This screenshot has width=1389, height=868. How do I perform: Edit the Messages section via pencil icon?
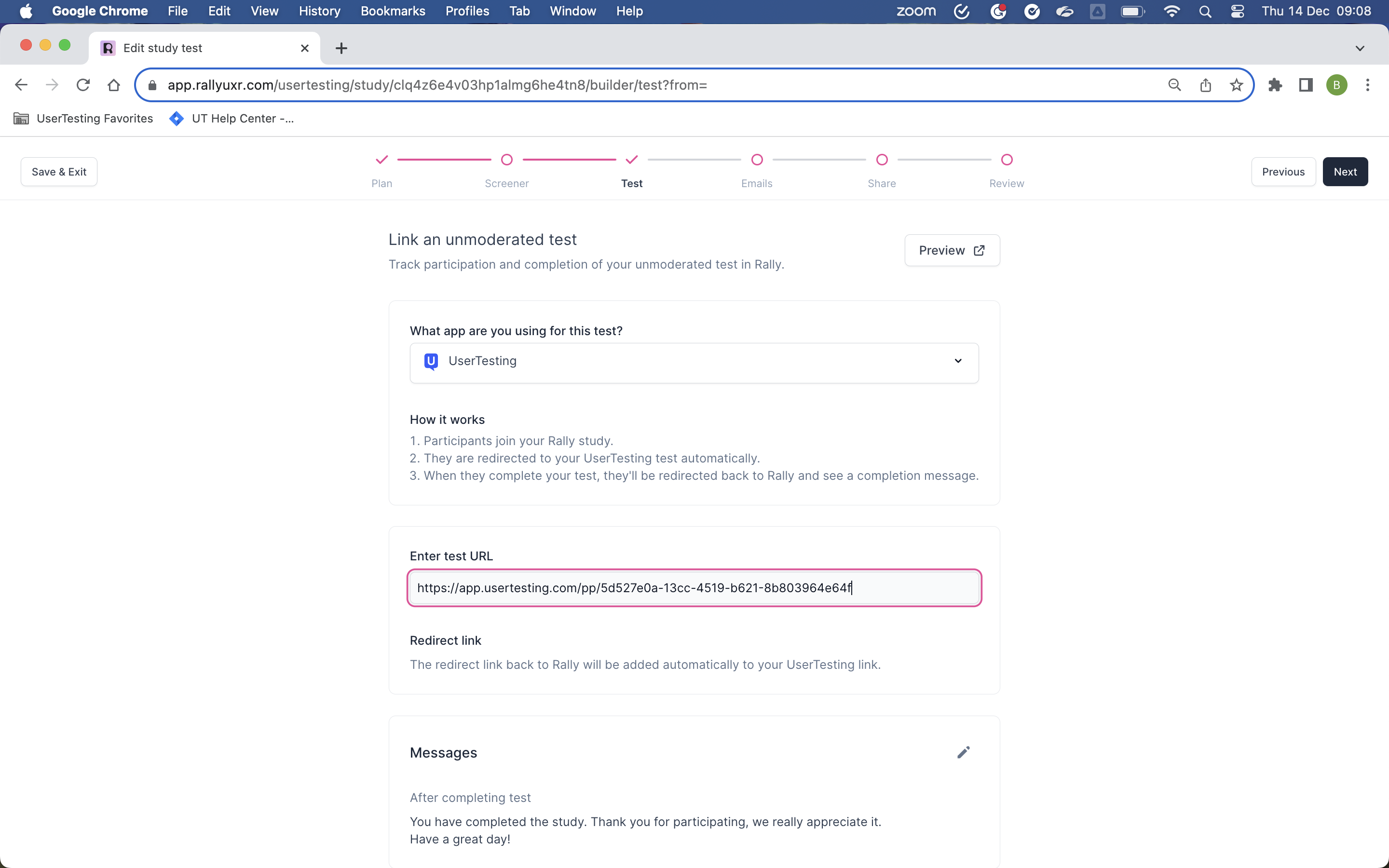point(963,752)
